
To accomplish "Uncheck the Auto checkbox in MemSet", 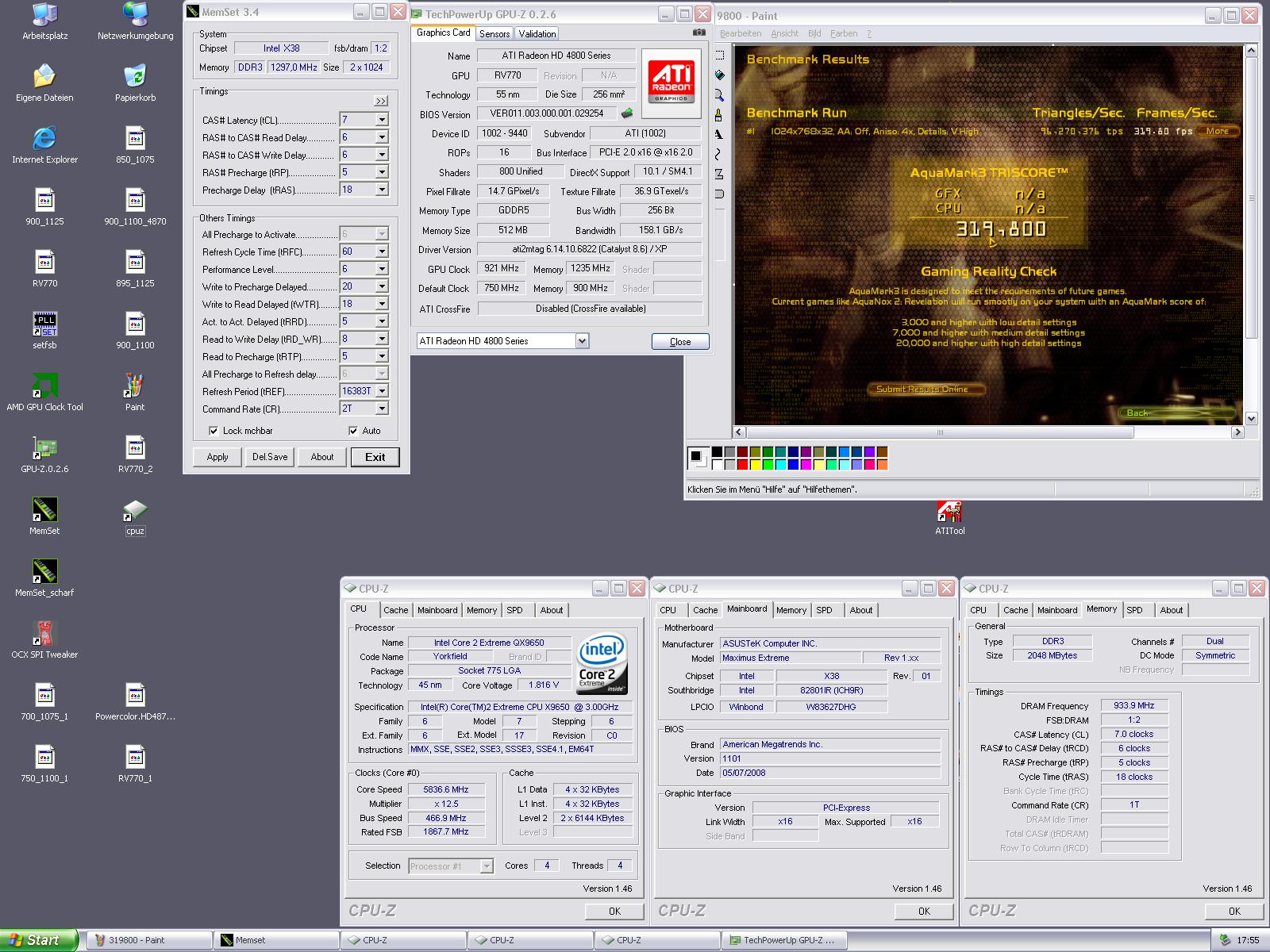I will coord(353,431).
